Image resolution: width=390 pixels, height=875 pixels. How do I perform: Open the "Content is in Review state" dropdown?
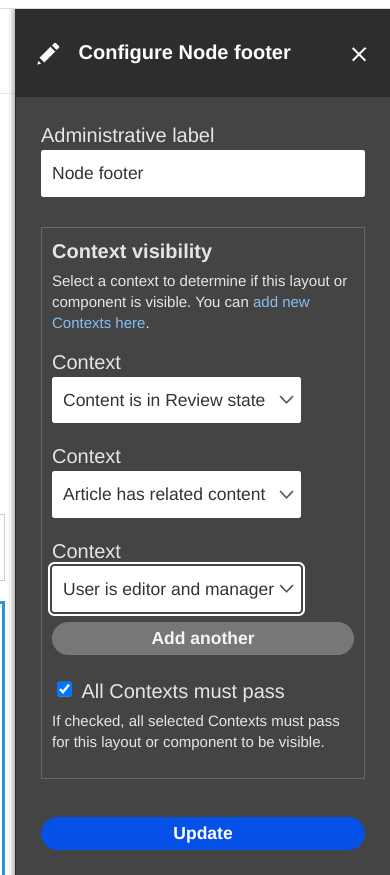(x=176, y=400)
